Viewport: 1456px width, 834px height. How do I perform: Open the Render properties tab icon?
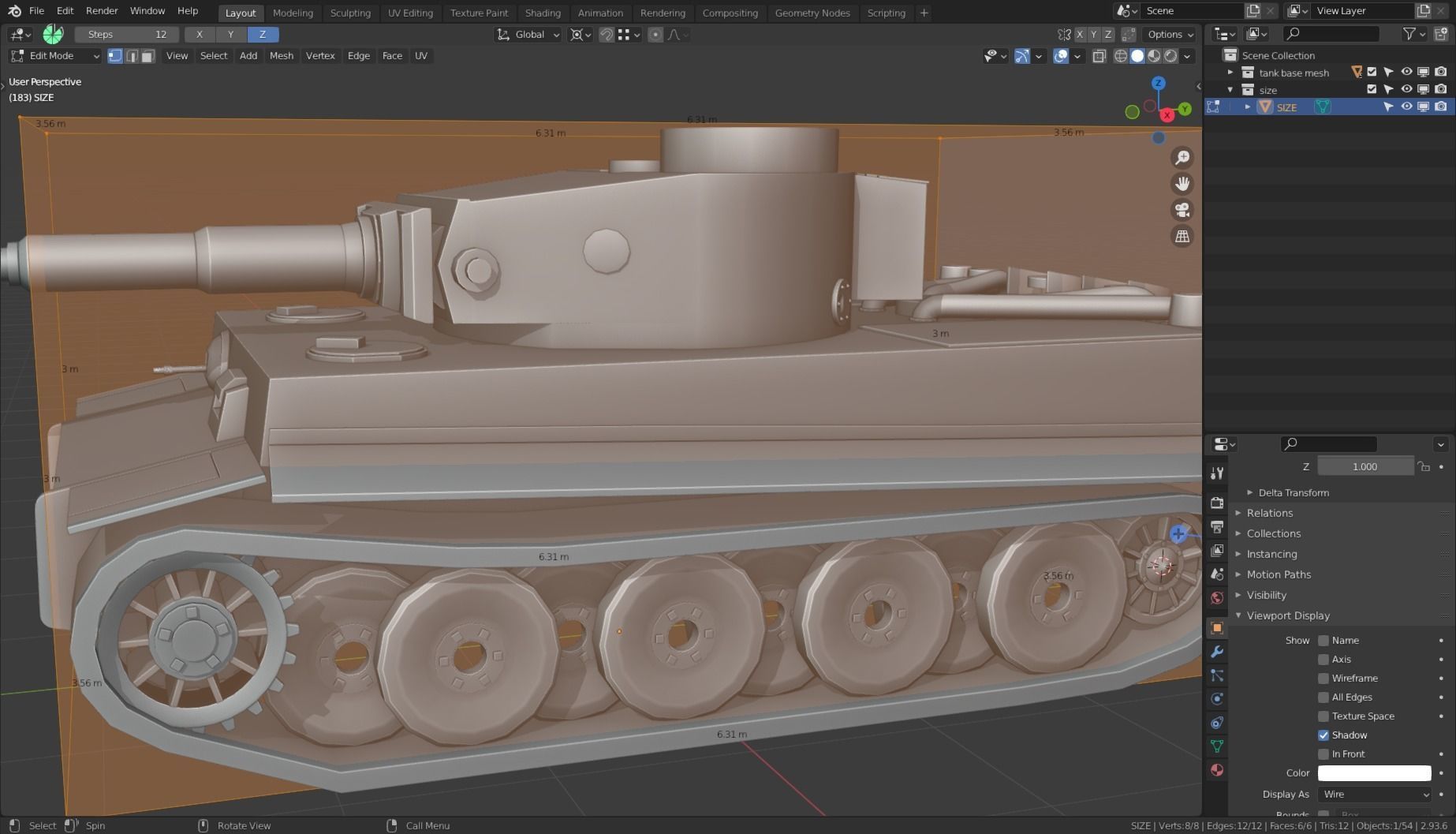1217,503
